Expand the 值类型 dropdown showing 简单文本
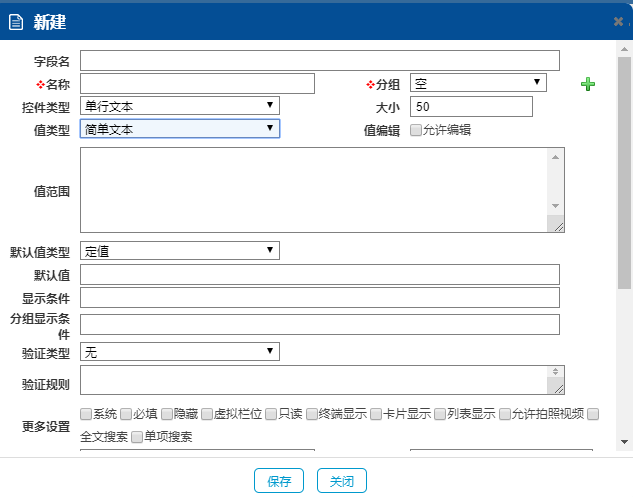 (180, 129)
